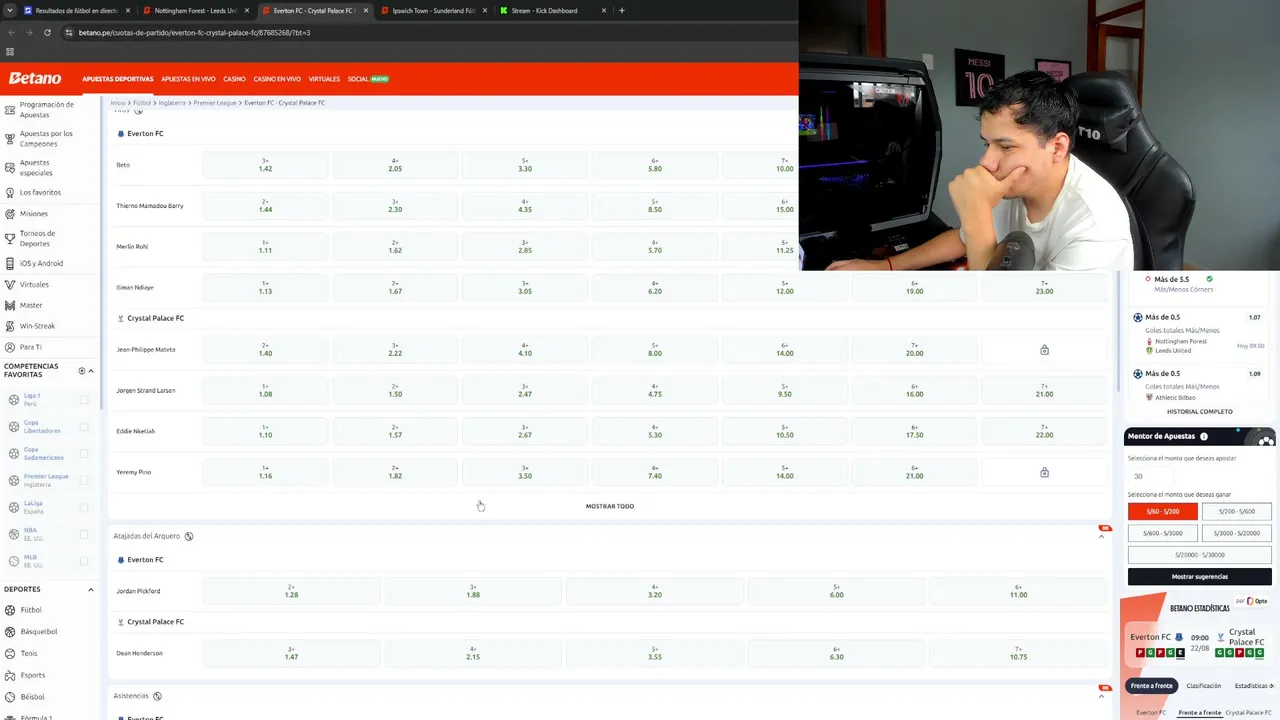This screenshot has width=1280, height=720.
Task: Toggle the Liga 1 Perú checkbox
Action: (x=84, y=400)
